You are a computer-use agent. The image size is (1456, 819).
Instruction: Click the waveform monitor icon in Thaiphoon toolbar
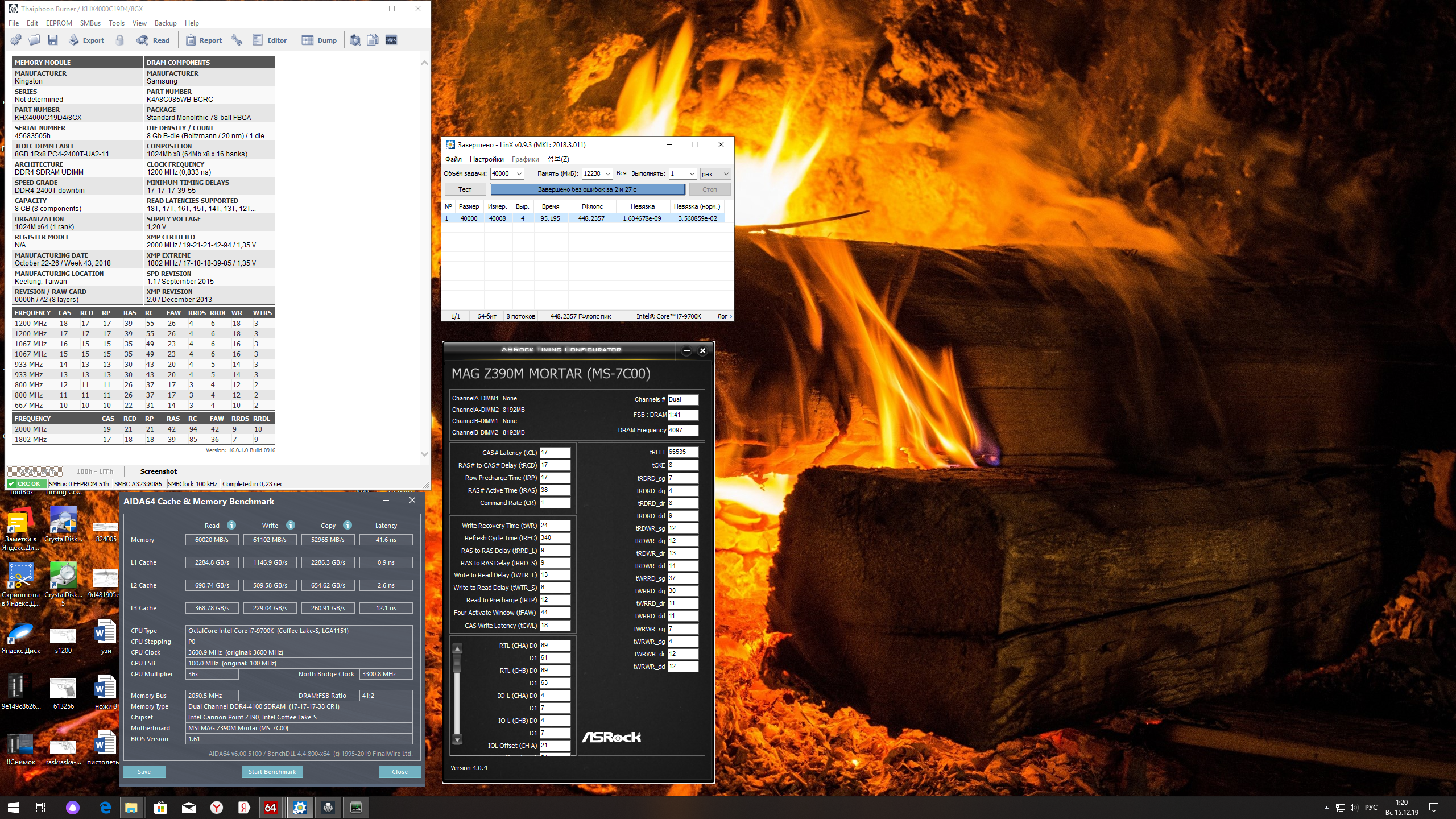pyautogui.click(x=391, y=40)
